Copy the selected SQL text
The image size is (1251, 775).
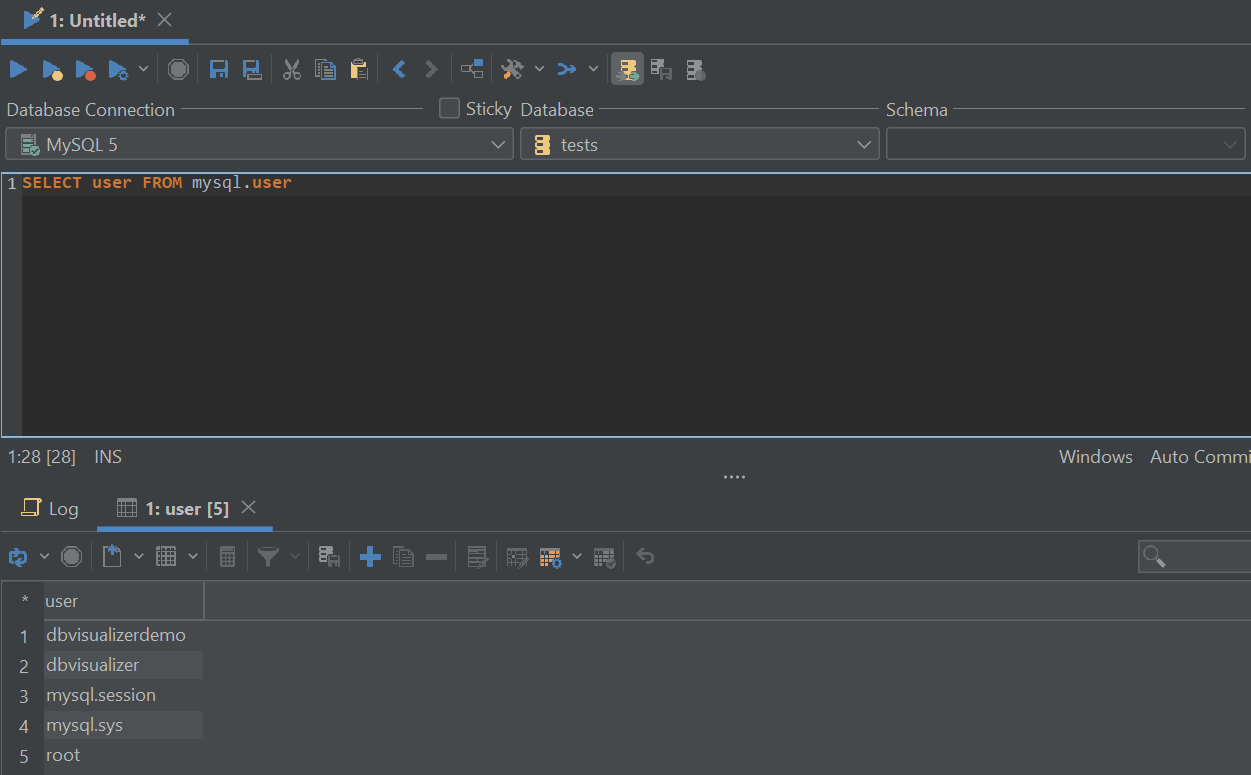click(325, 69)
